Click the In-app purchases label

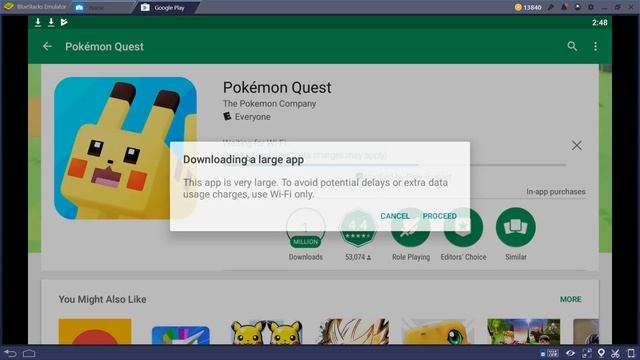coord(556,191)
